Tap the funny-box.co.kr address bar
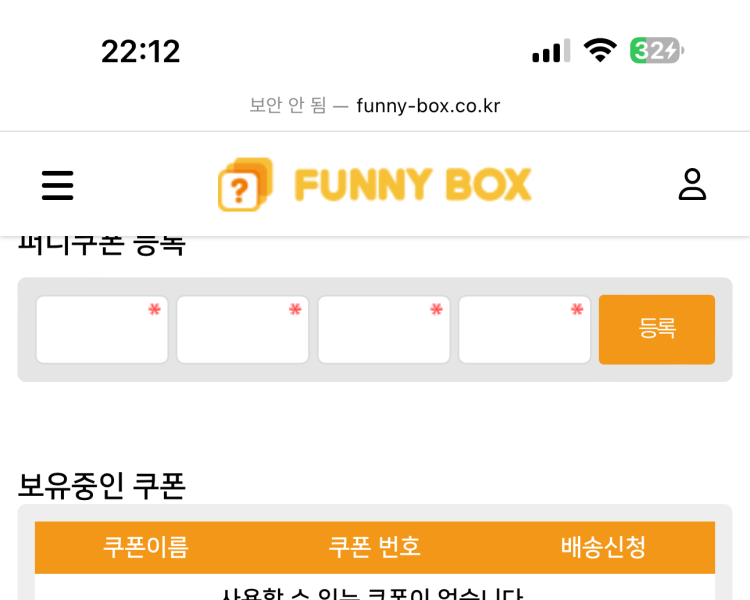Image resolution: width=750 pixels, height=600 pixels. (x=428, y=106)
